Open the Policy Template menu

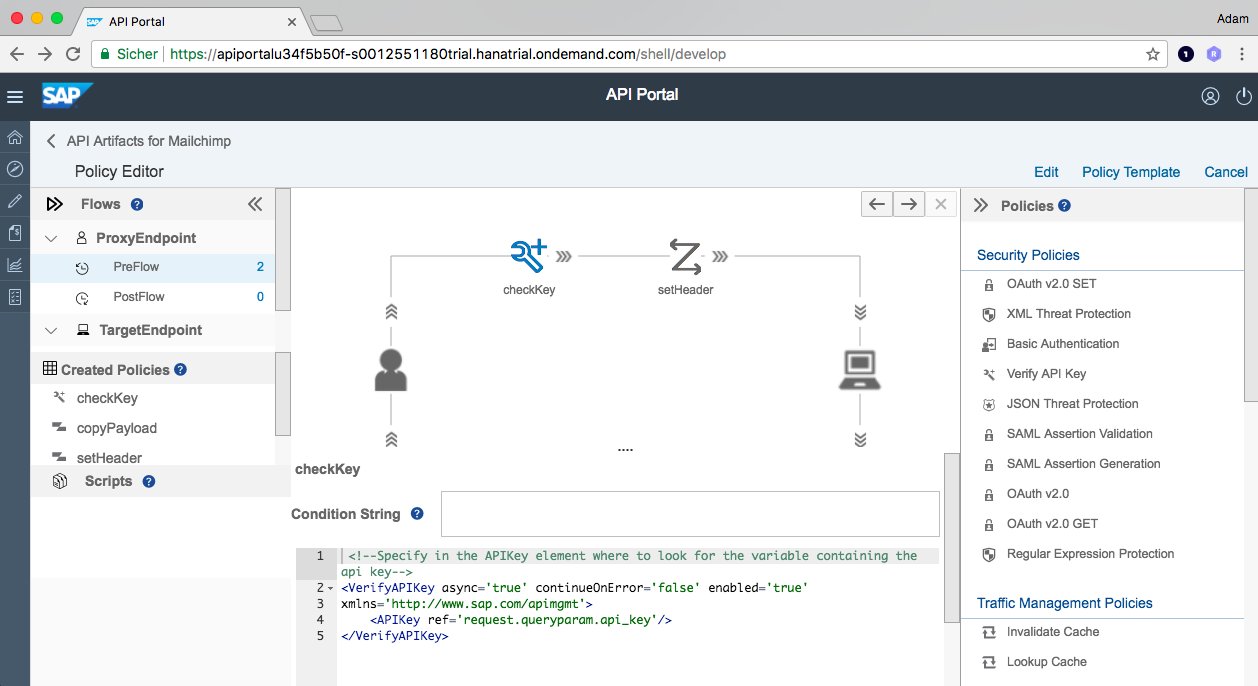tap(1131, 172)
